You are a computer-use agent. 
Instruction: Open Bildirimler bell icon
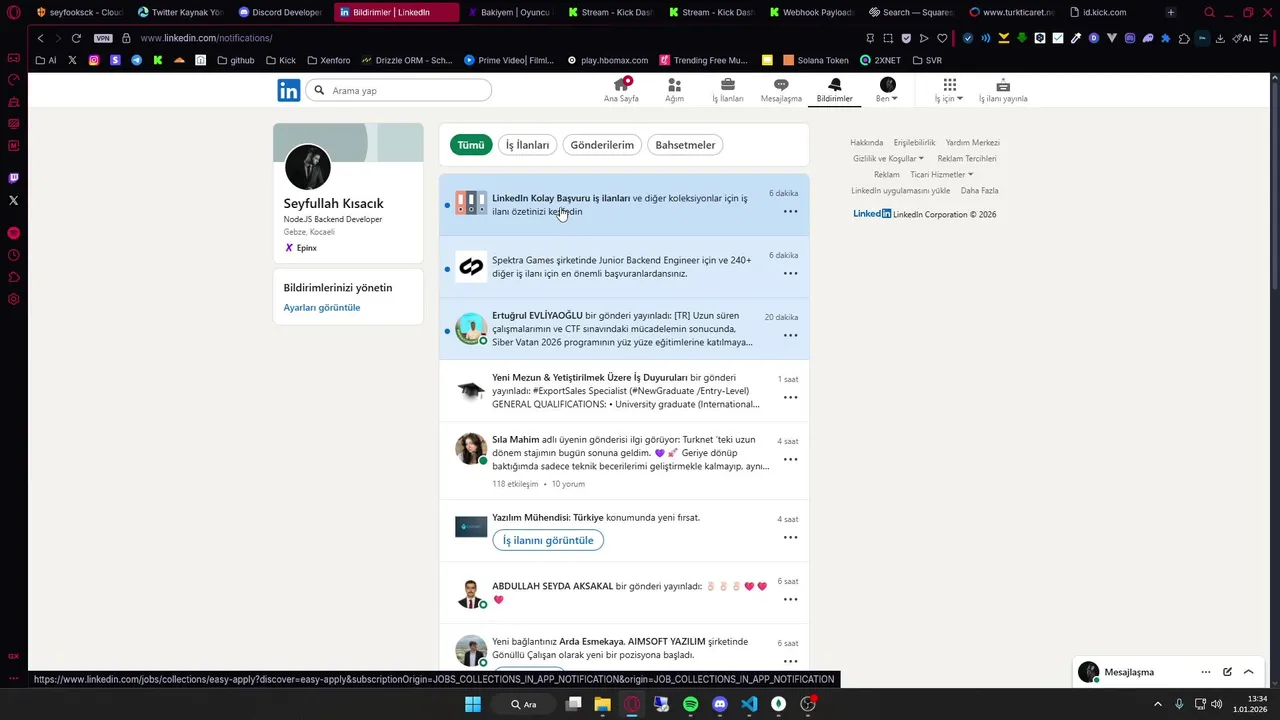pyautogui.click(x=834, y=90)
